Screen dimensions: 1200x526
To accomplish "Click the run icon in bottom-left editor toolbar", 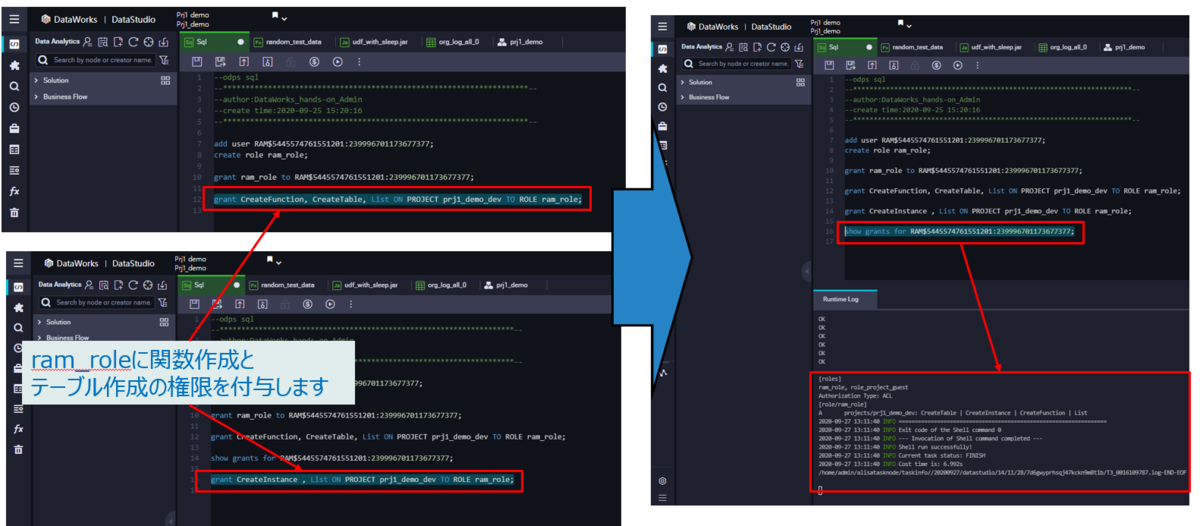I will tap(331, 303).
